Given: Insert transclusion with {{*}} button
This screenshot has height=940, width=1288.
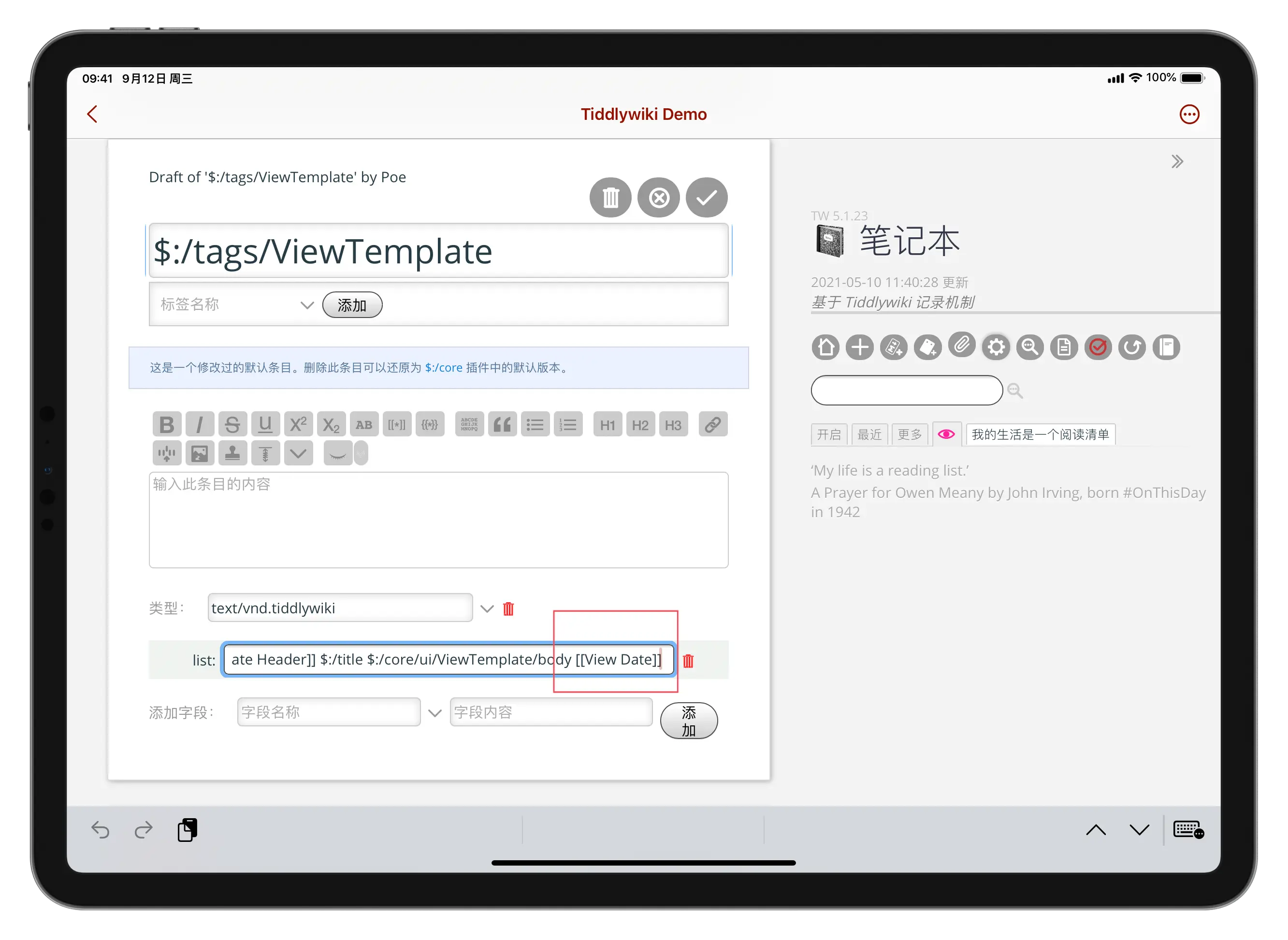Looking at the screenshot, I should 430,424.
